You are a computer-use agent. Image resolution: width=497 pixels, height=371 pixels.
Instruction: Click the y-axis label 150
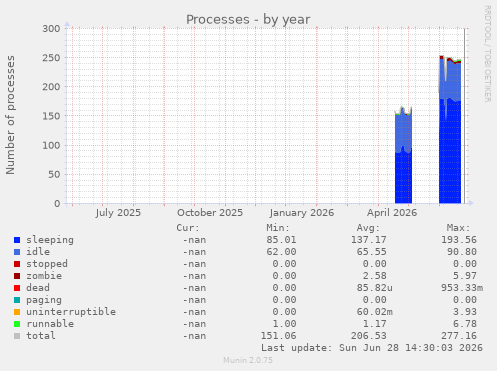click(51, 116)
